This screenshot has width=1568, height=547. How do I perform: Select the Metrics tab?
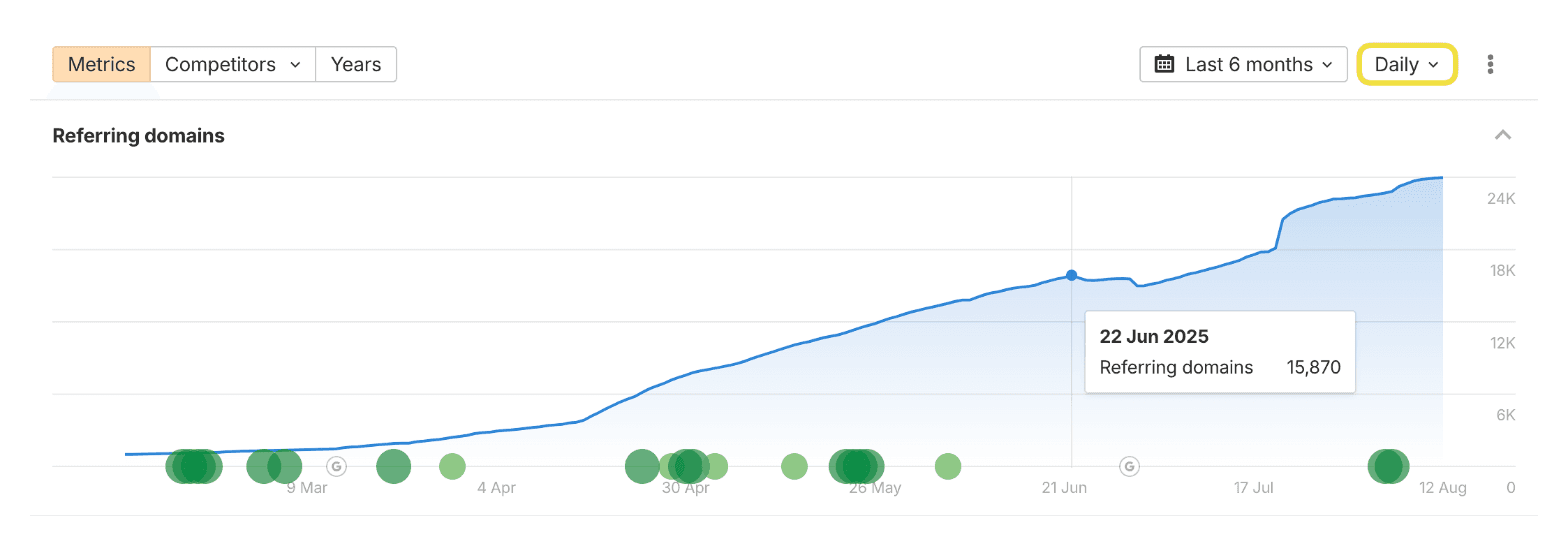coord(101,64)
